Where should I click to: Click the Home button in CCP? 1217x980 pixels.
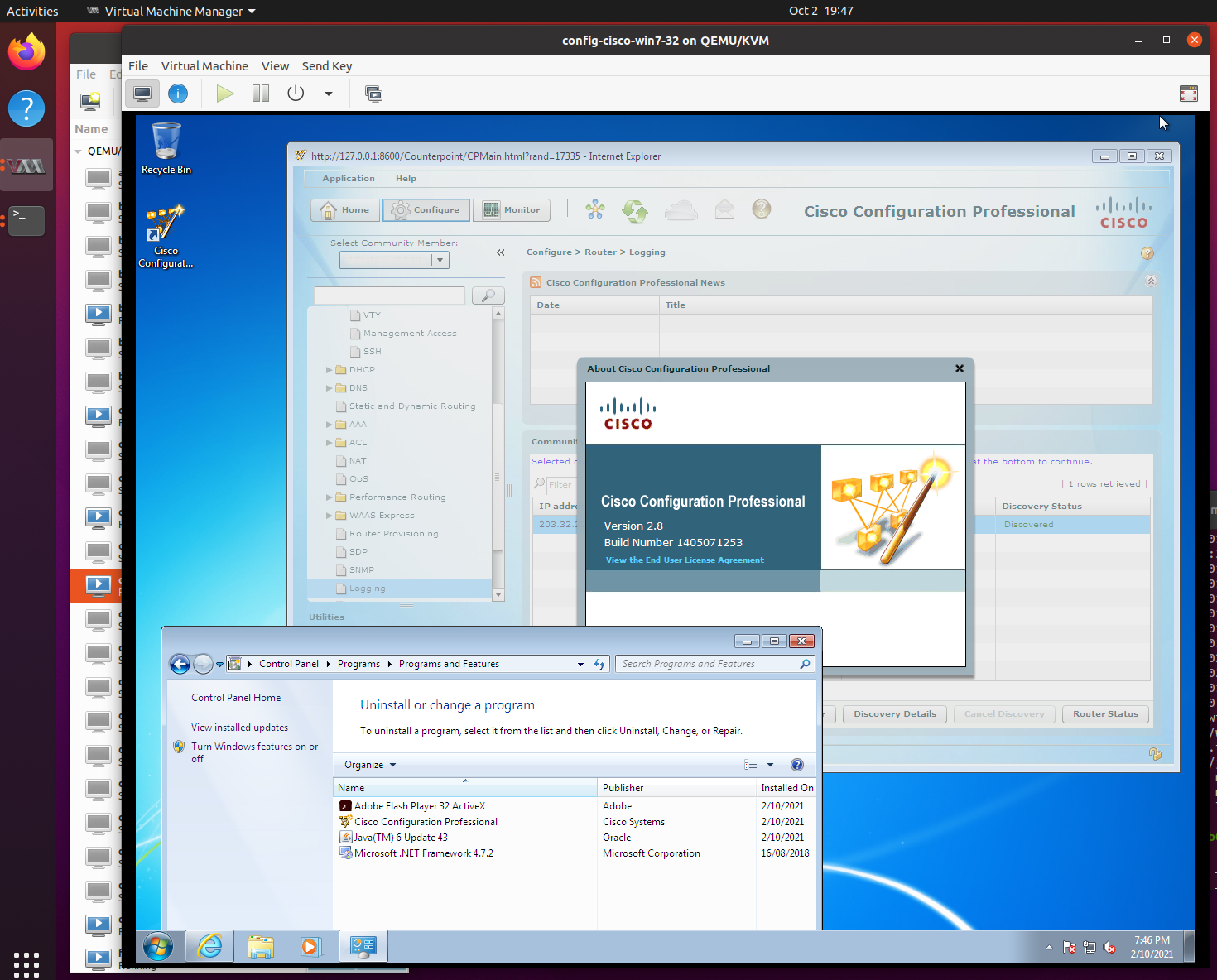click(344, 210)
